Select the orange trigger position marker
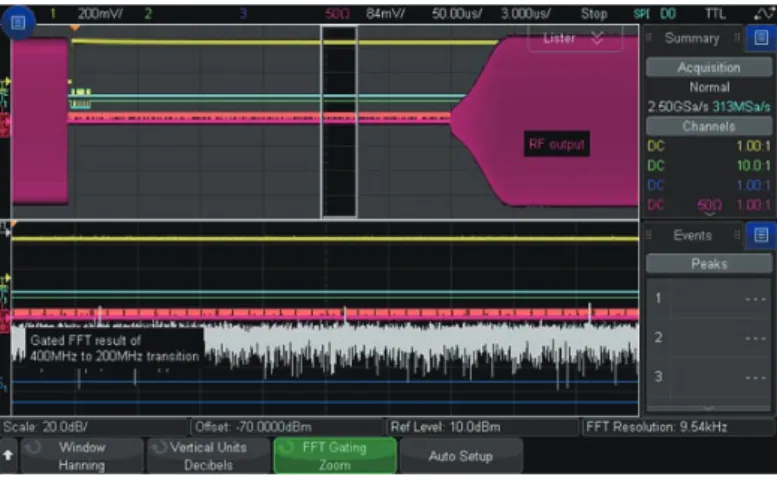This screenshot has width=777, height=480. click(x=75, y=28)
